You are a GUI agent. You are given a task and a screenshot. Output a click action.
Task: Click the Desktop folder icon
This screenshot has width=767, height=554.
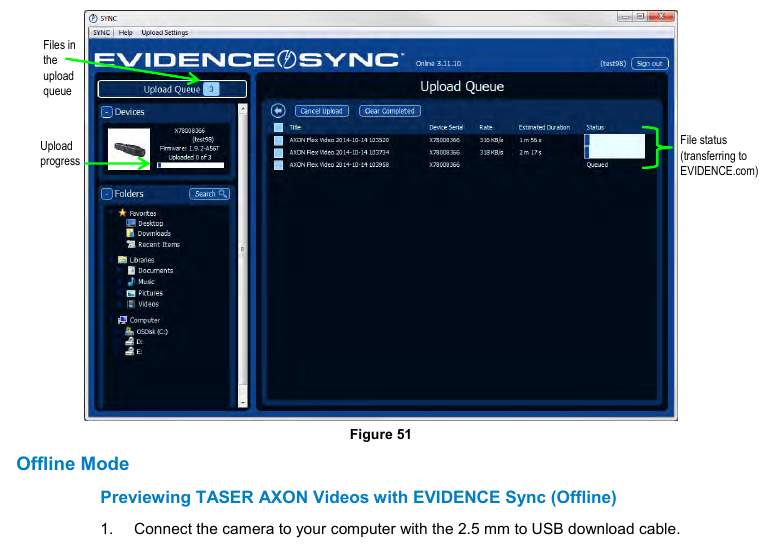click(131, 223)
